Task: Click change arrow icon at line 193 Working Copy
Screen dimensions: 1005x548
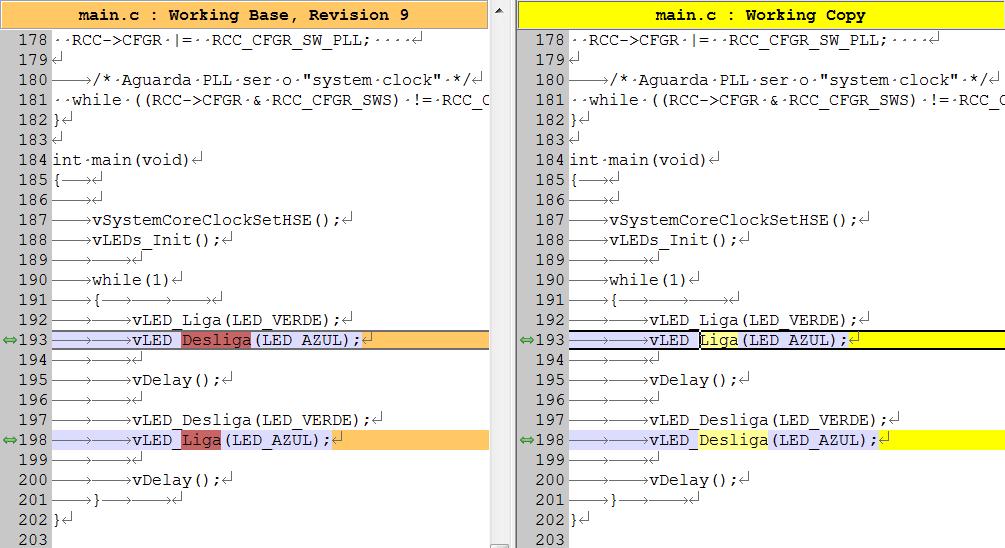Action: 526,340
